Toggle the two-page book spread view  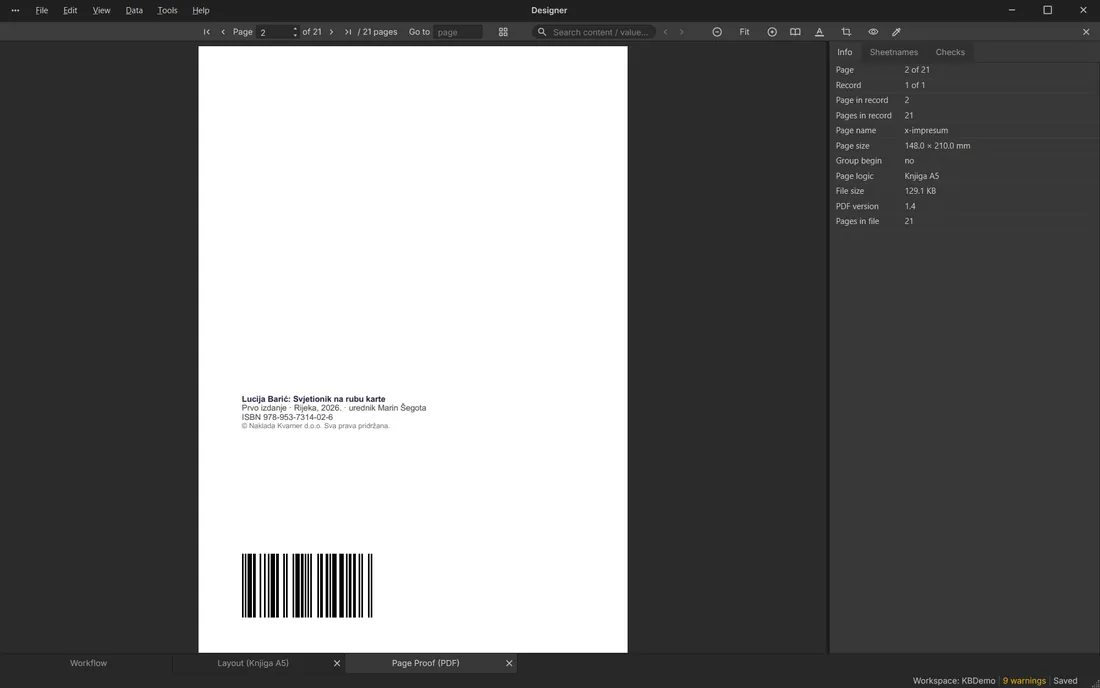pyautogui.click(x=795, y=32)
